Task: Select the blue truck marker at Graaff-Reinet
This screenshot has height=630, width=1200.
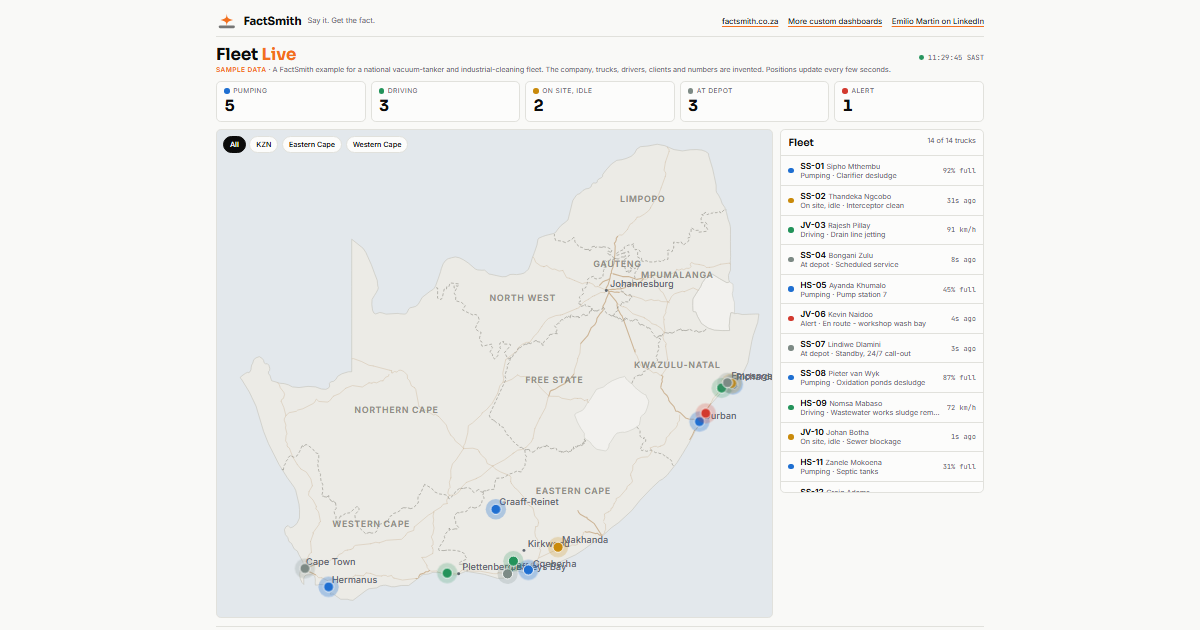Action: [496, 509]
